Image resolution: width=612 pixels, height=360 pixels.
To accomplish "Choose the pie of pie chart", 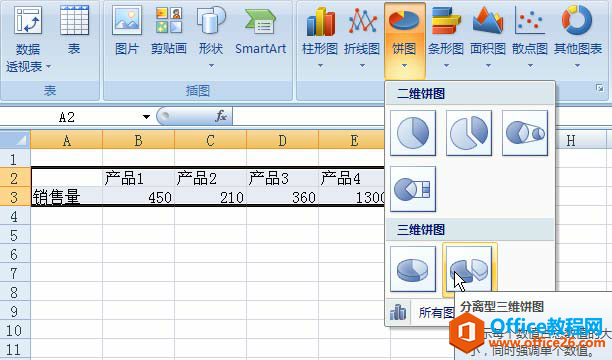I will pyautogui.click(x=525, y=133).
